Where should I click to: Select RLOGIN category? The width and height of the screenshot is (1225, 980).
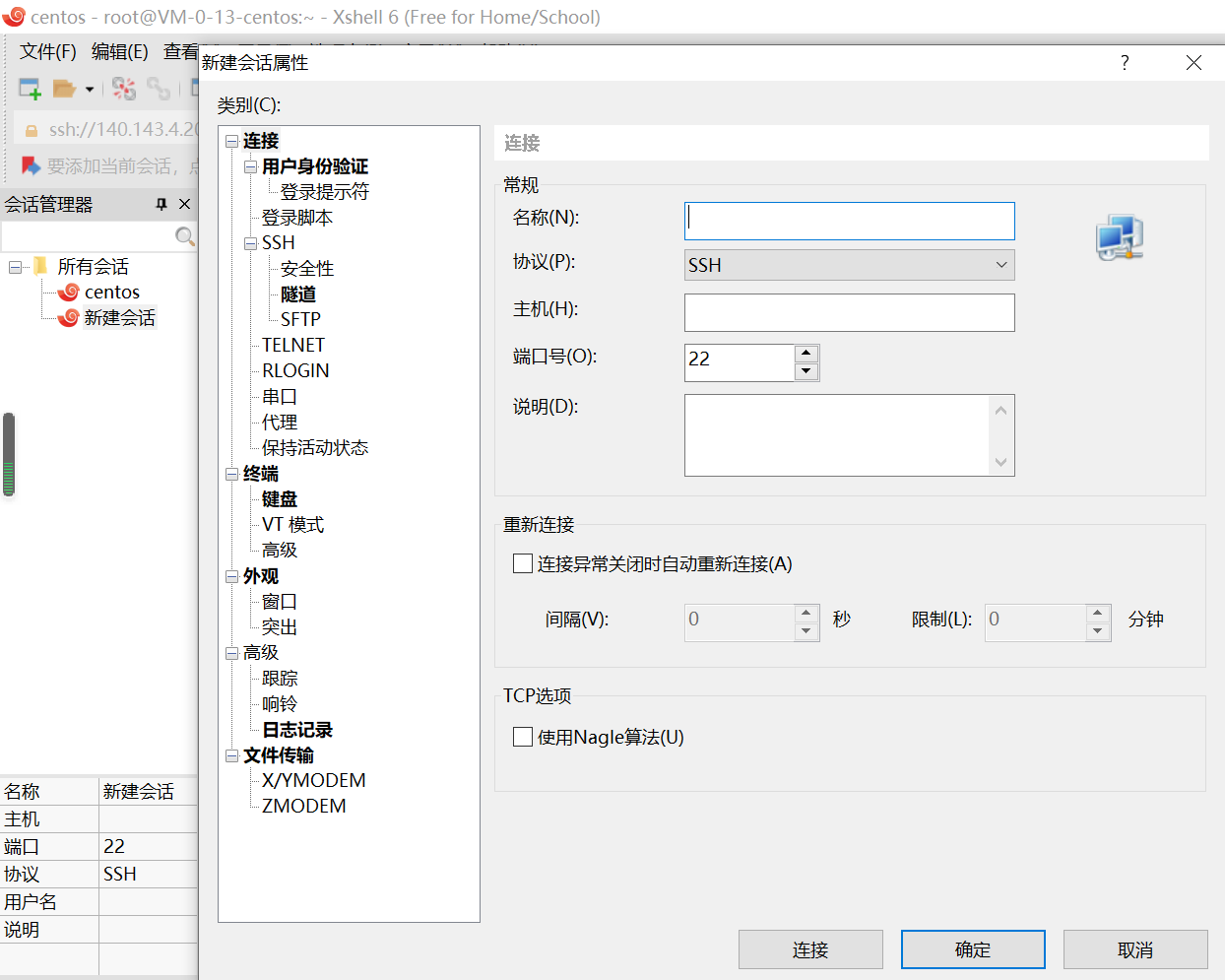[x=295, y=370]
